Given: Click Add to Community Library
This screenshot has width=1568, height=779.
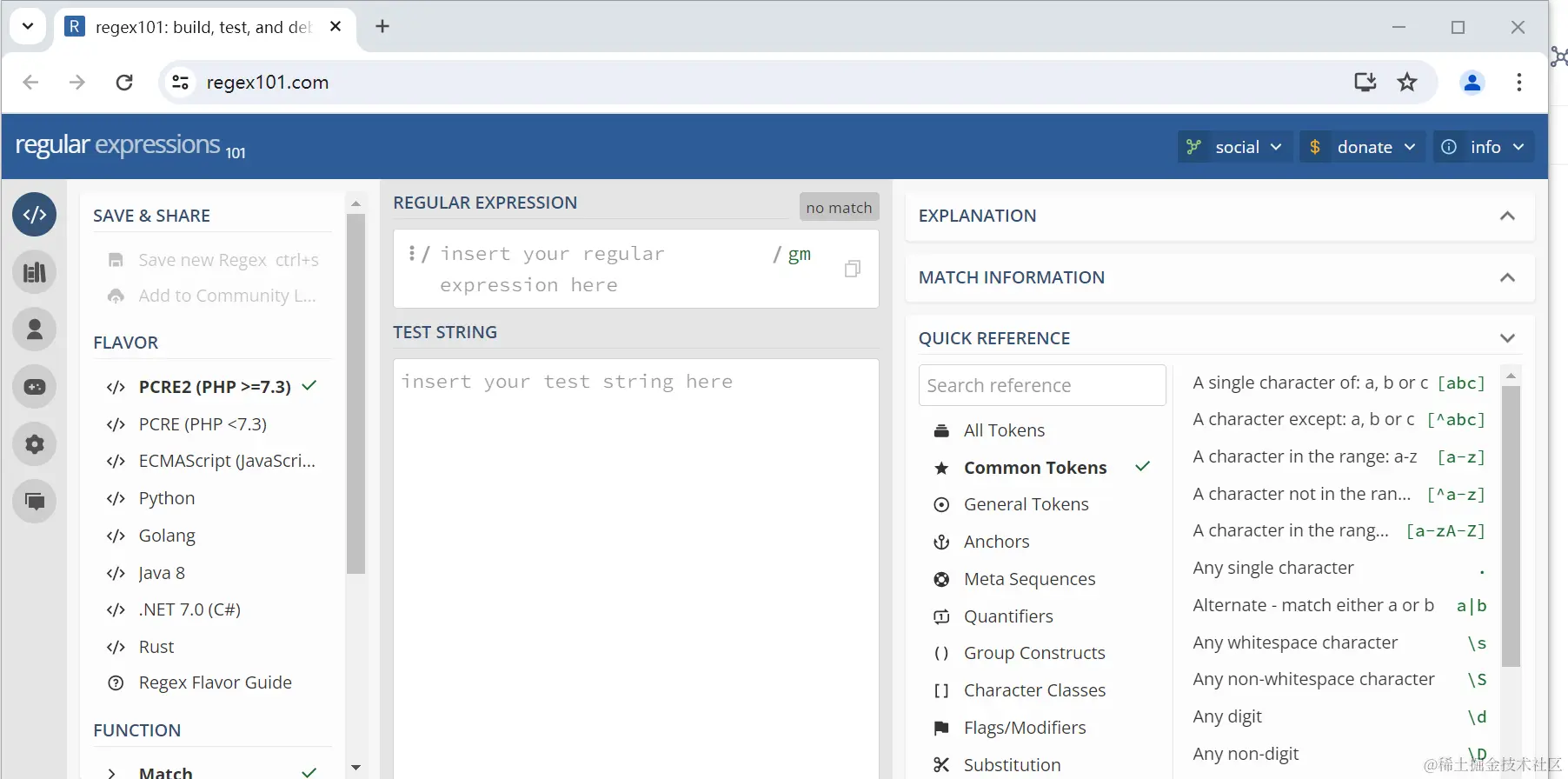Looking at the screenshot, I should coord(212,296).
